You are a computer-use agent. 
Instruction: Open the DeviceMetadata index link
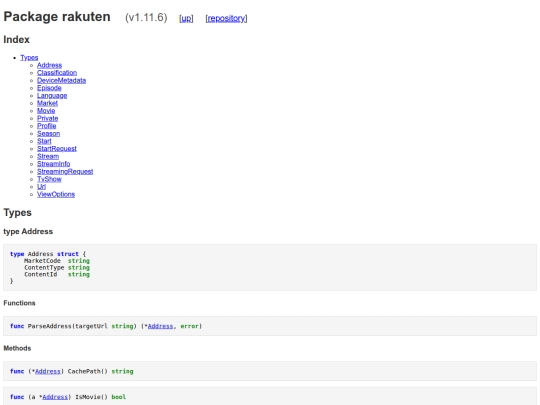61,80
